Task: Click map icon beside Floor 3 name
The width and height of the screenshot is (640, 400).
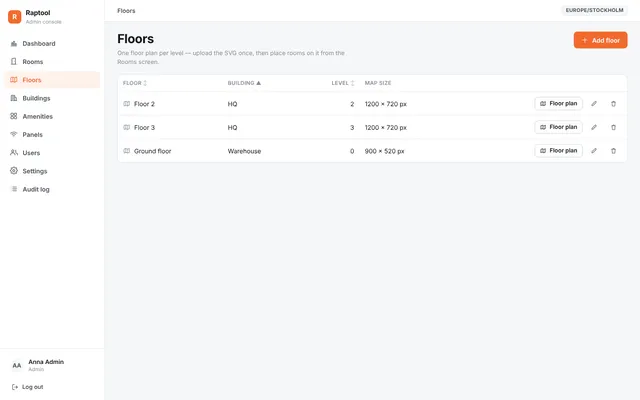Action: click(127, 127)
